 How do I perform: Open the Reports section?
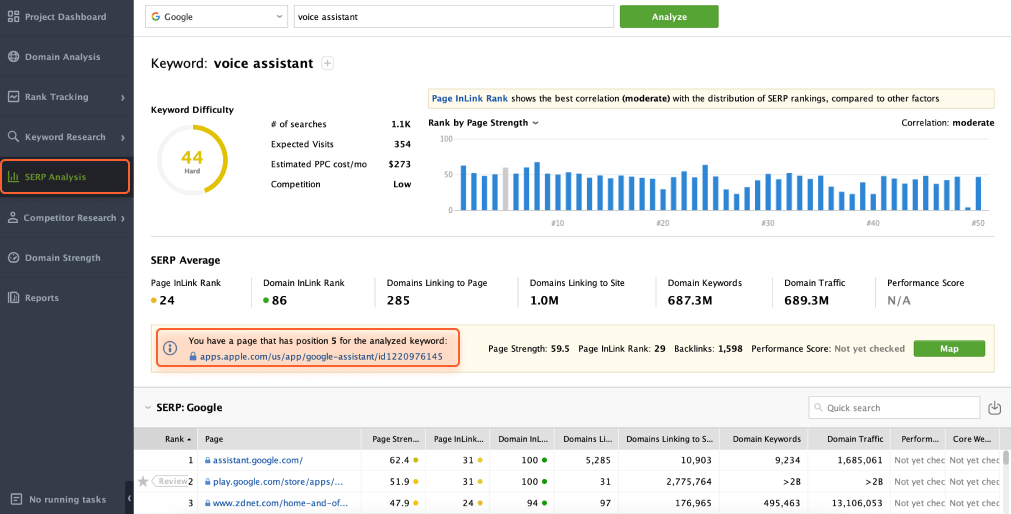pyautogui.click(x=41, y=298)
